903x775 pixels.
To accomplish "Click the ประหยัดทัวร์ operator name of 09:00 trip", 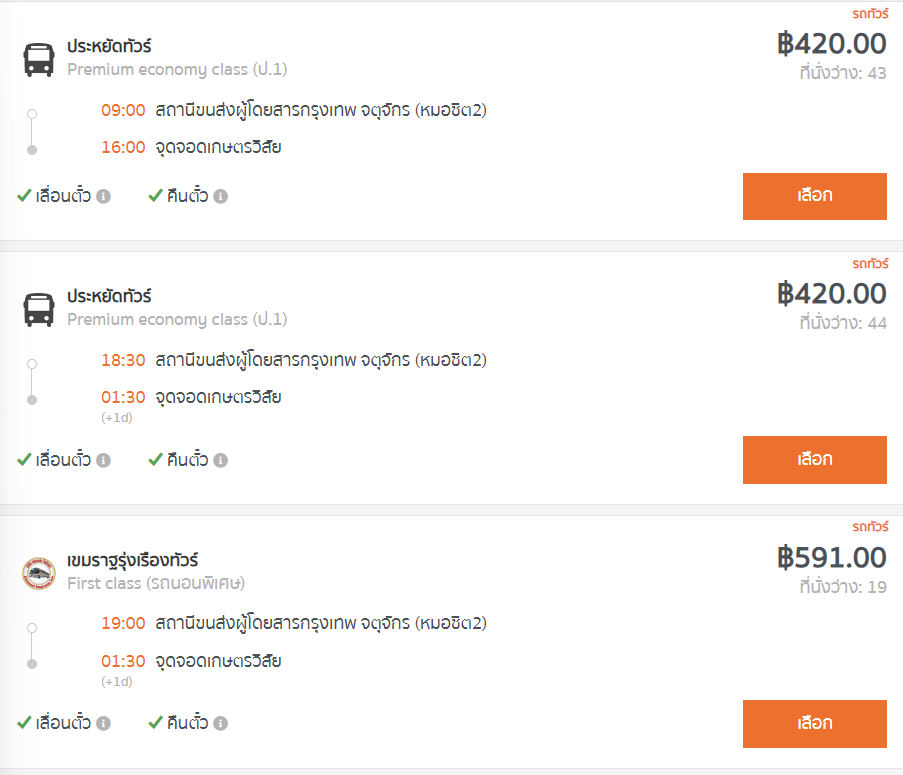I will tap(109, 46).
